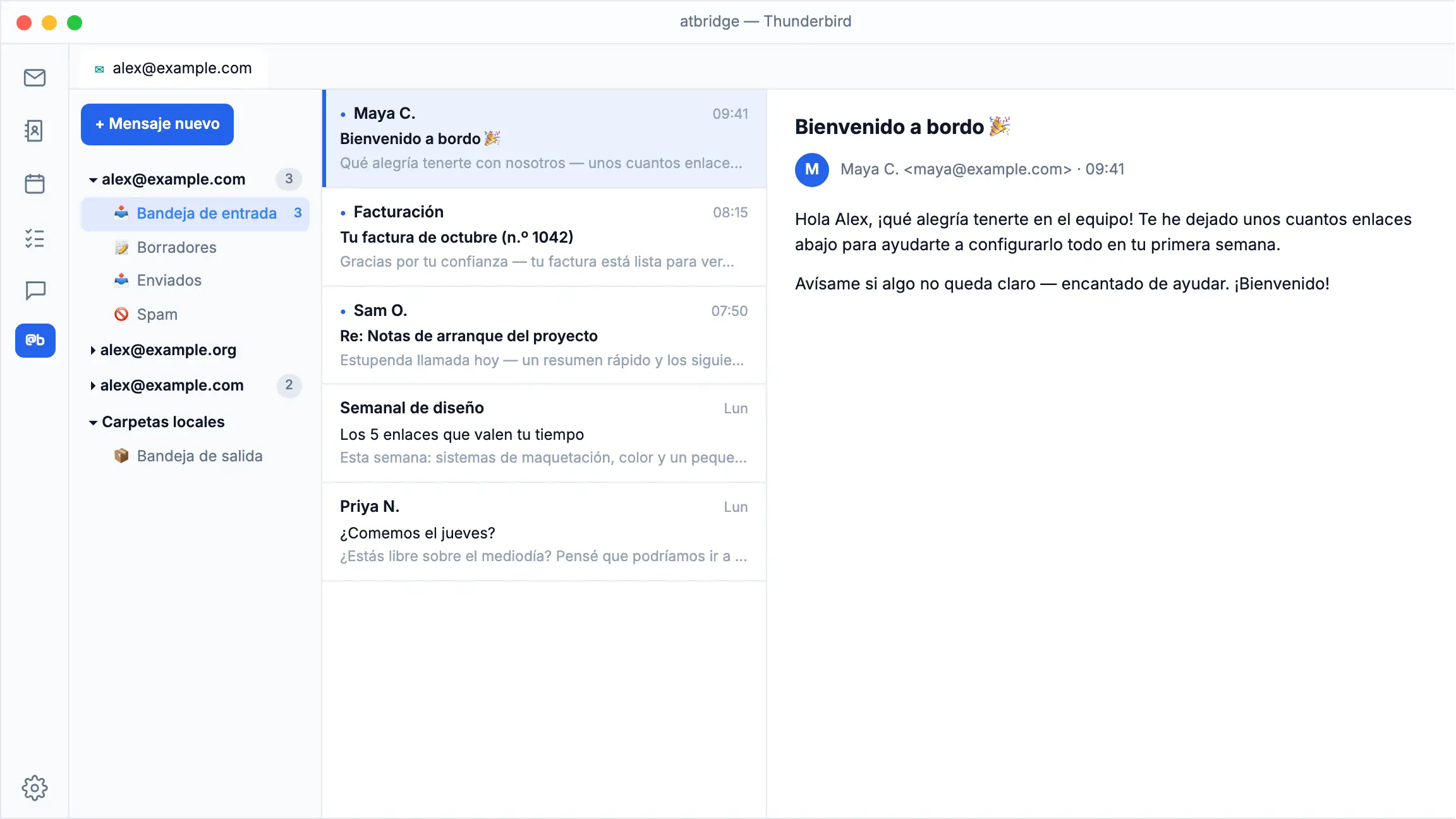Expand the alex@example.org account
1456x819 pixels.
coord(93,350)
